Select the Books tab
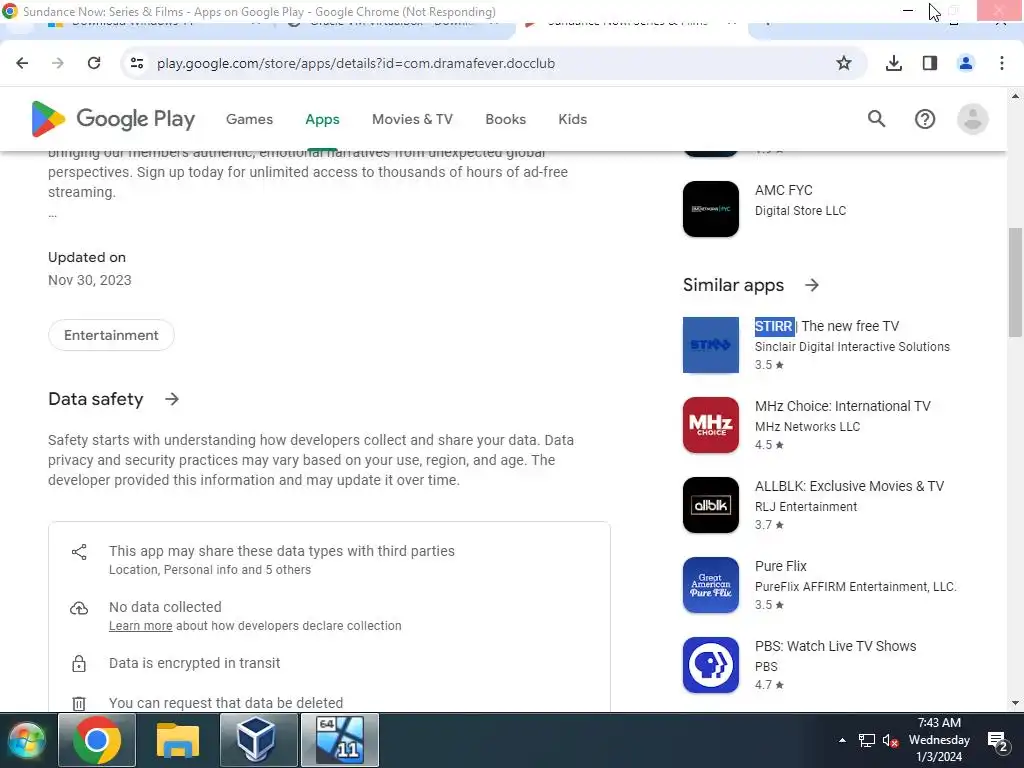1024x768 pixels. click(505, 120)
